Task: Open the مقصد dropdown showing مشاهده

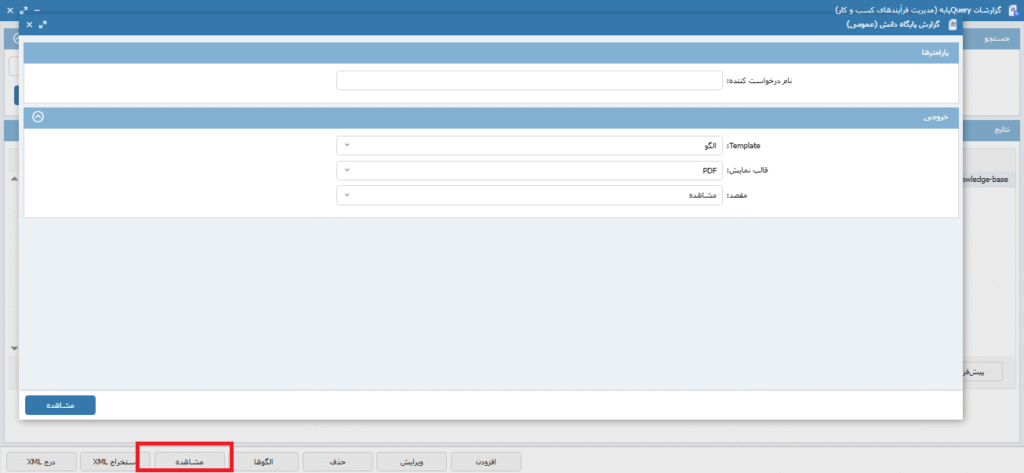Action: (528, 195)
